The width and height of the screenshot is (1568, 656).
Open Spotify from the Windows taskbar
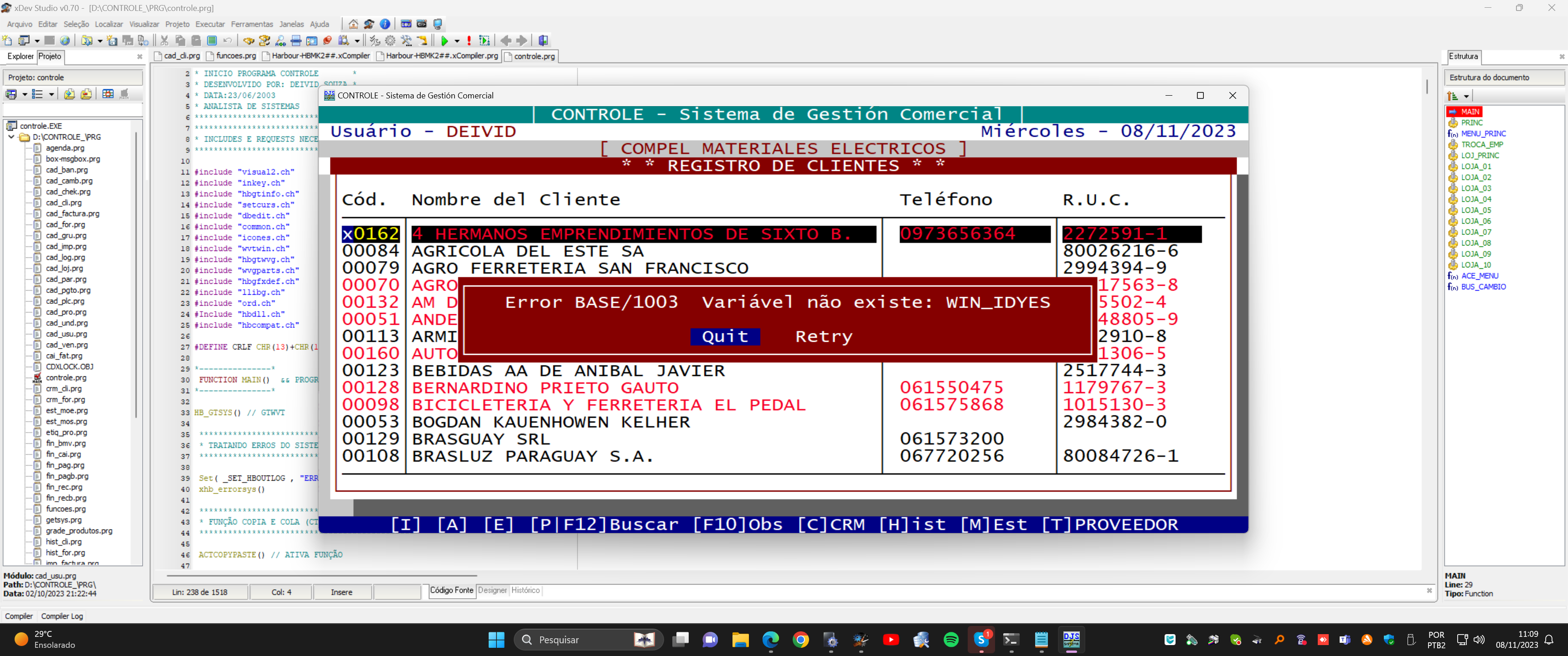(951, 640)
